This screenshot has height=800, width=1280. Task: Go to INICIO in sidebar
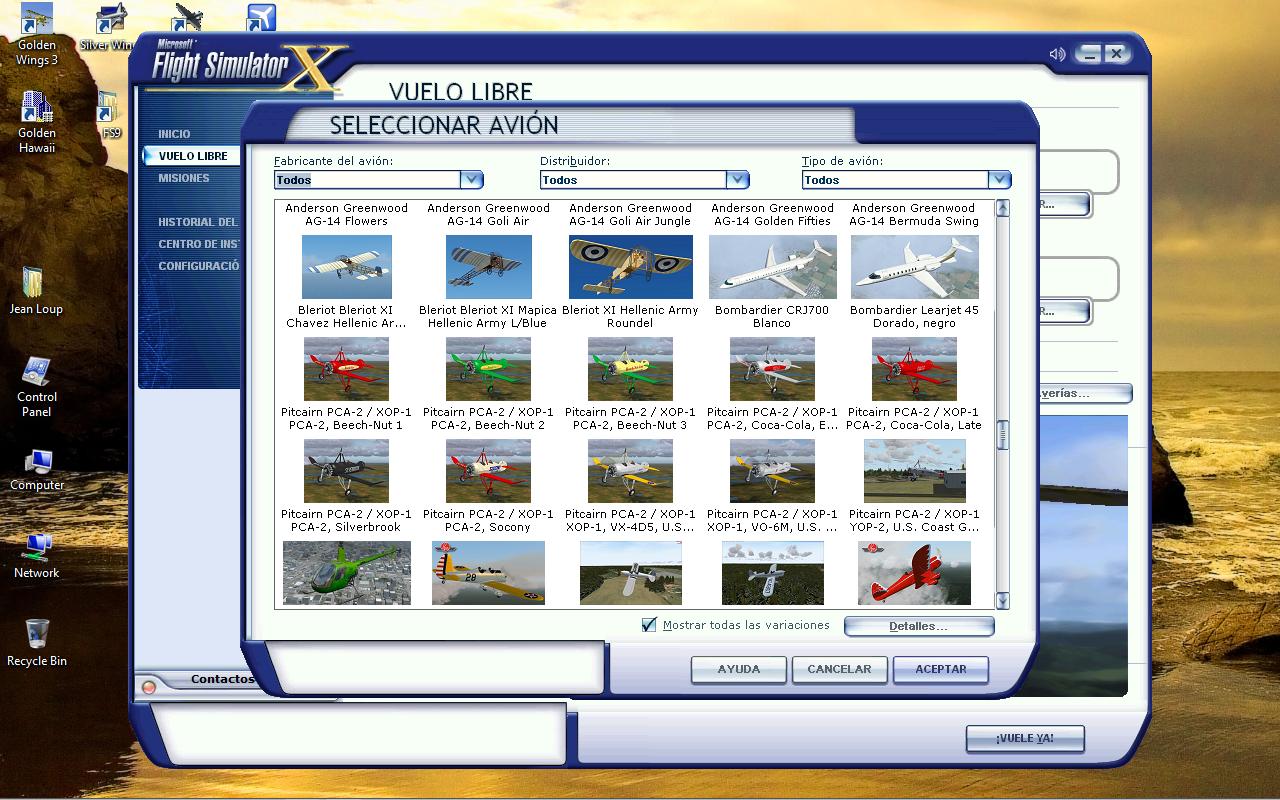point(174,134)
